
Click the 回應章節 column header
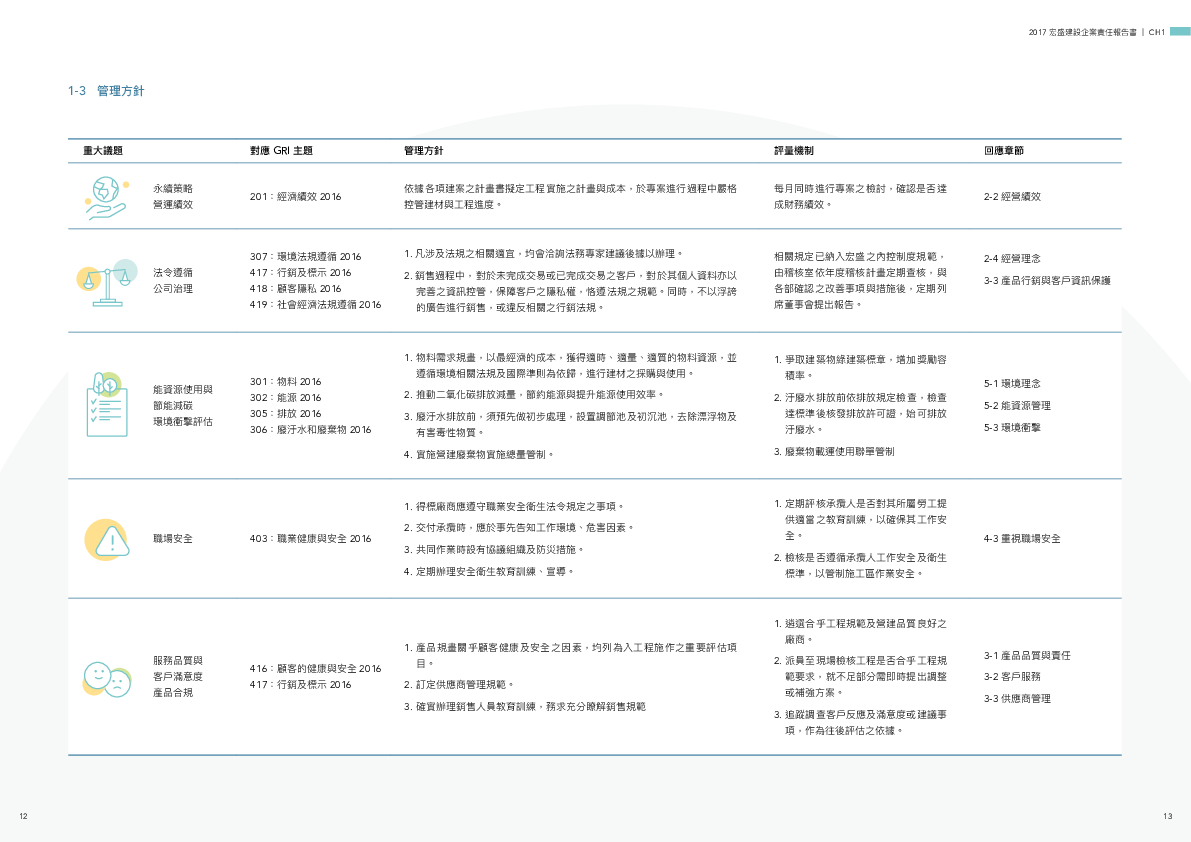click(x=1003, y=151)
